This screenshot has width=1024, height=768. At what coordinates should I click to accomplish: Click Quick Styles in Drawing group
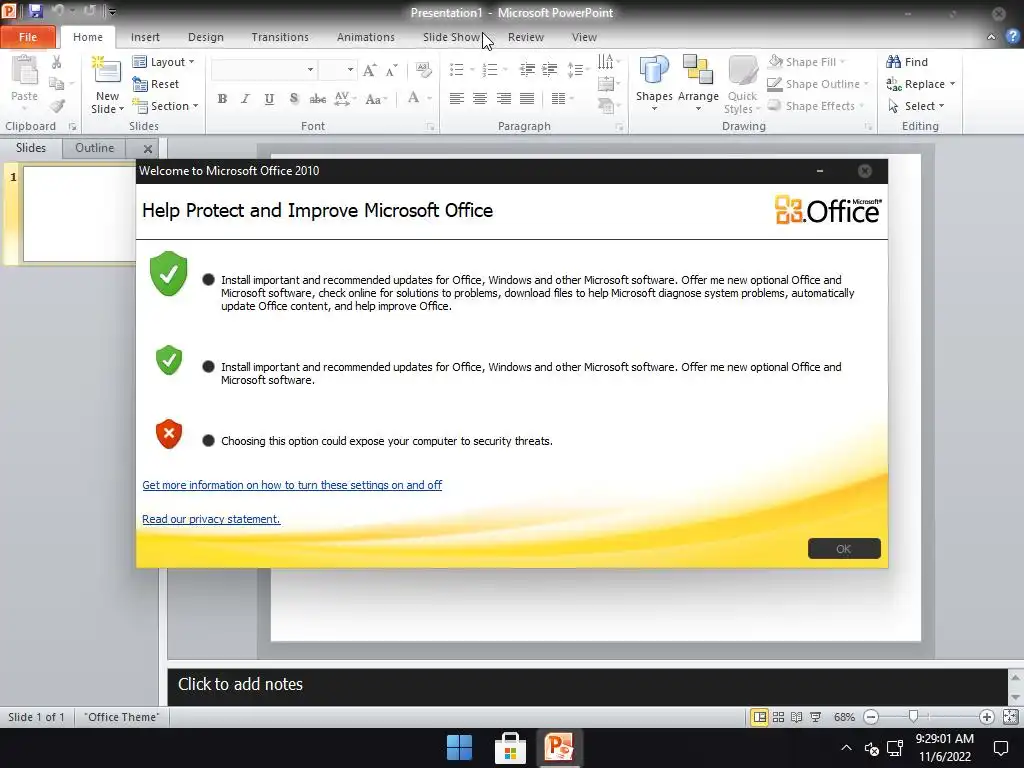coord(742,85)
